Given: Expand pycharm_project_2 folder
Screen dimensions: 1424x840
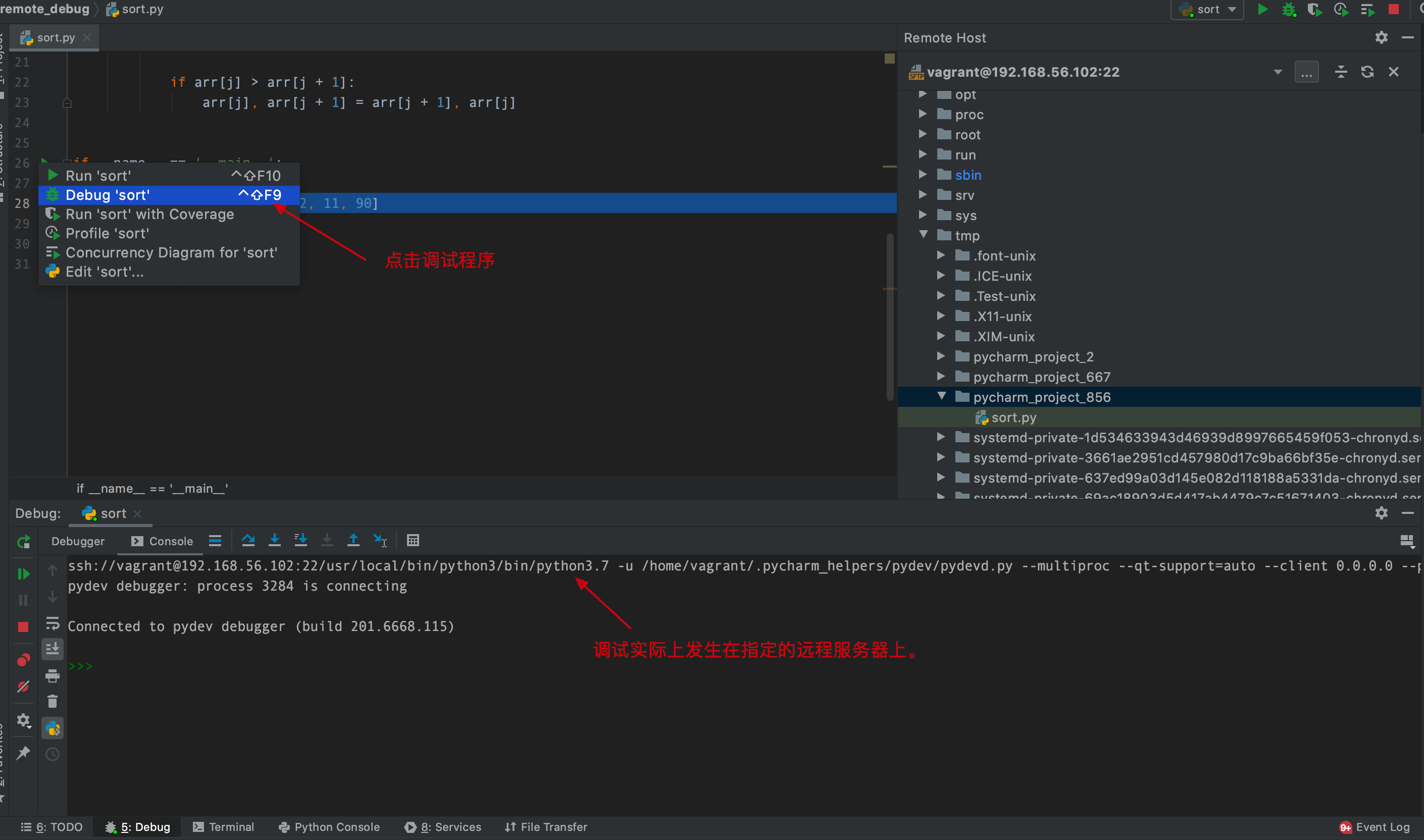Looking at the screenshot, I should [x=940, y=356].
